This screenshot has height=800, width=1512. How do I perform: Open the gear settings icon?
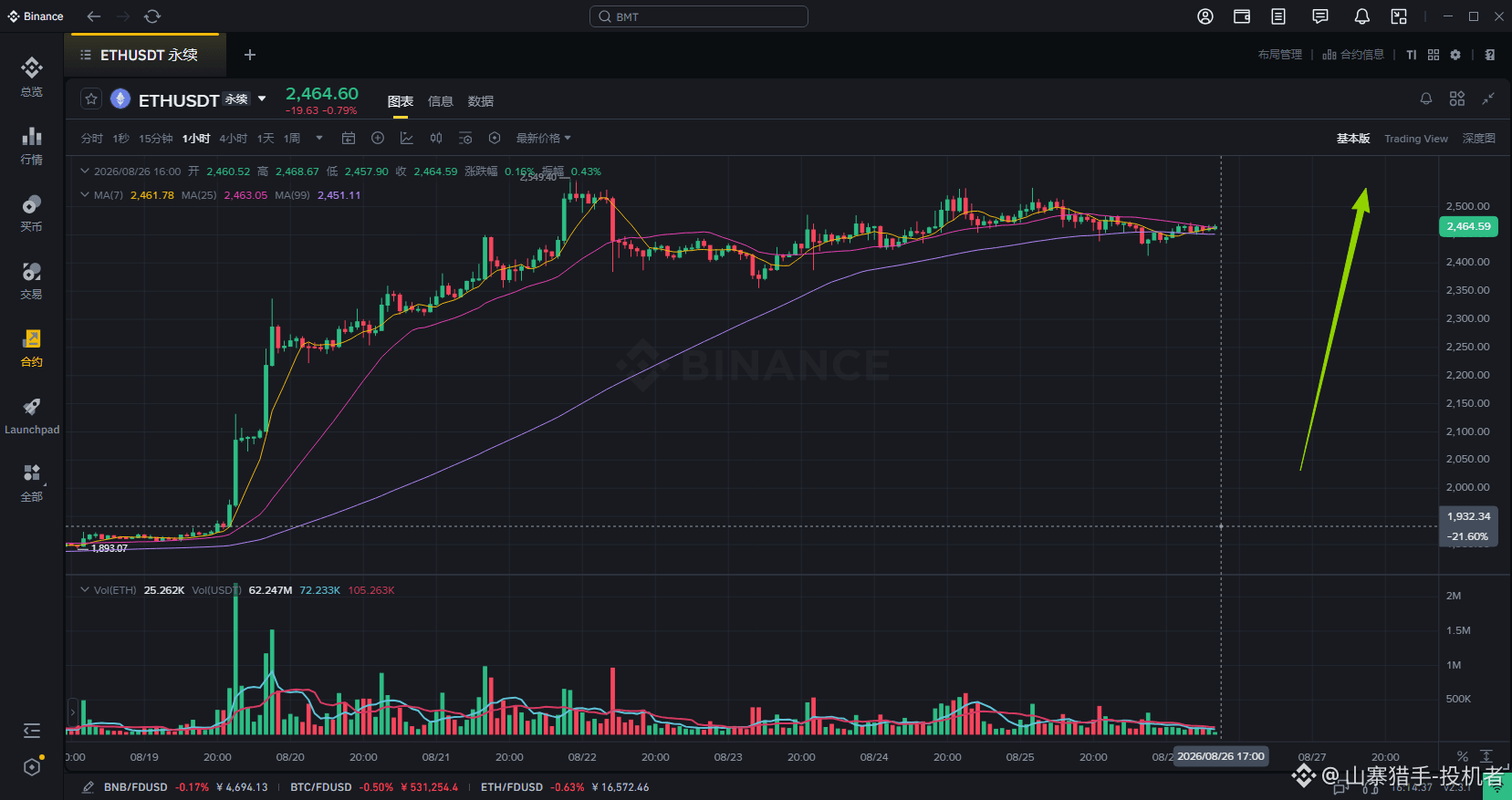point(1455,55)
